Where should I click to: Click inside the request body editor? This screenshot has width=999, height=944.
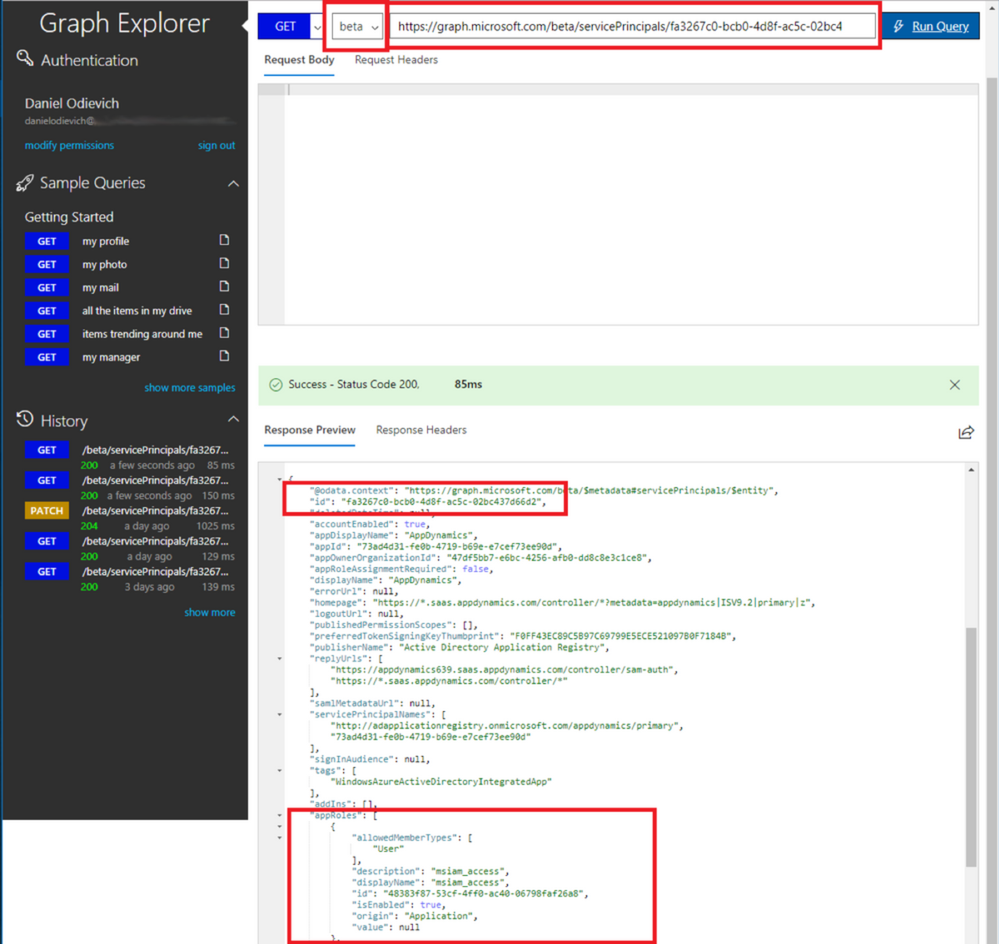click(631, 204)
